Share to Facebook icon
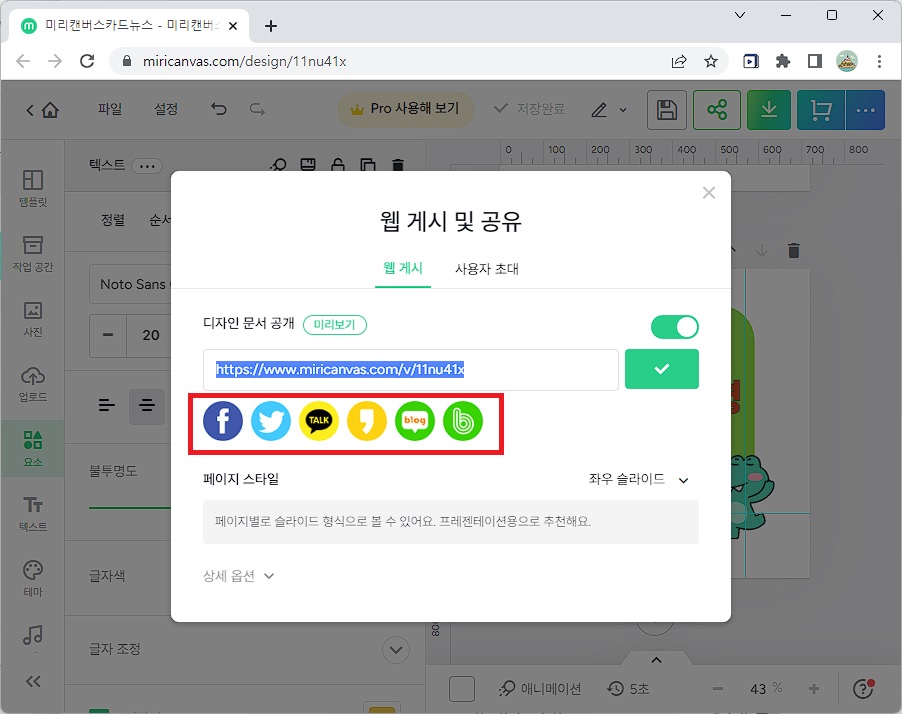 pyautogui.click(x=223, y=421)
